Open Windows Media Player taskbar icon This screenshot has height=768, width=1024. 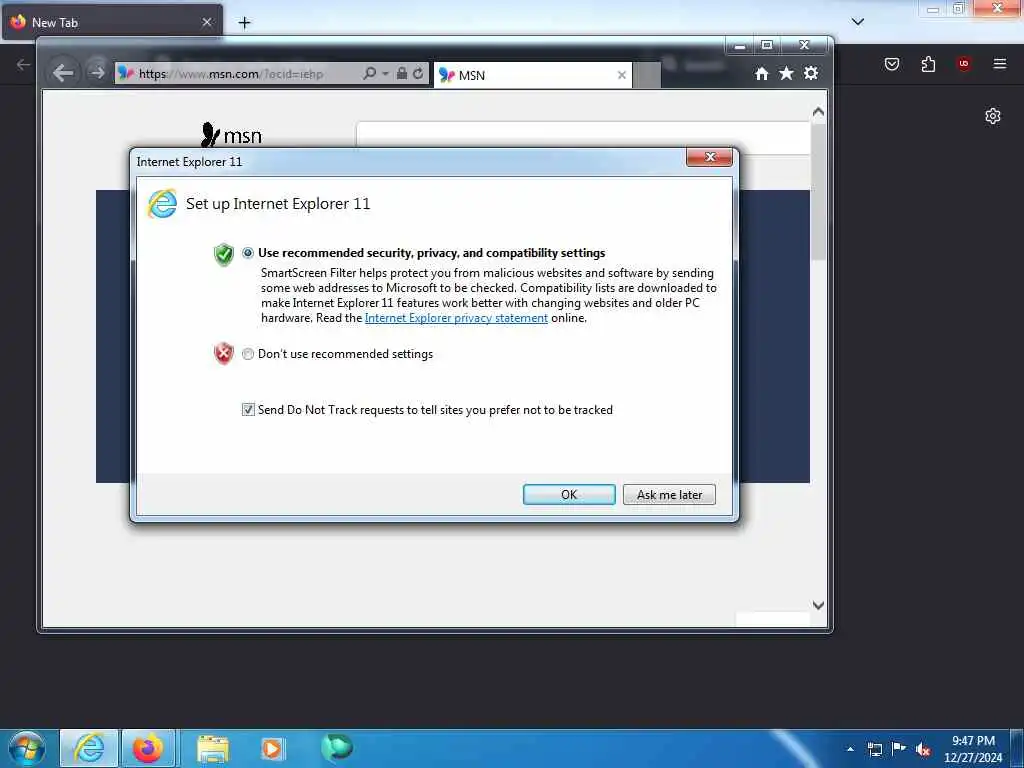click(x=272, y=748)
